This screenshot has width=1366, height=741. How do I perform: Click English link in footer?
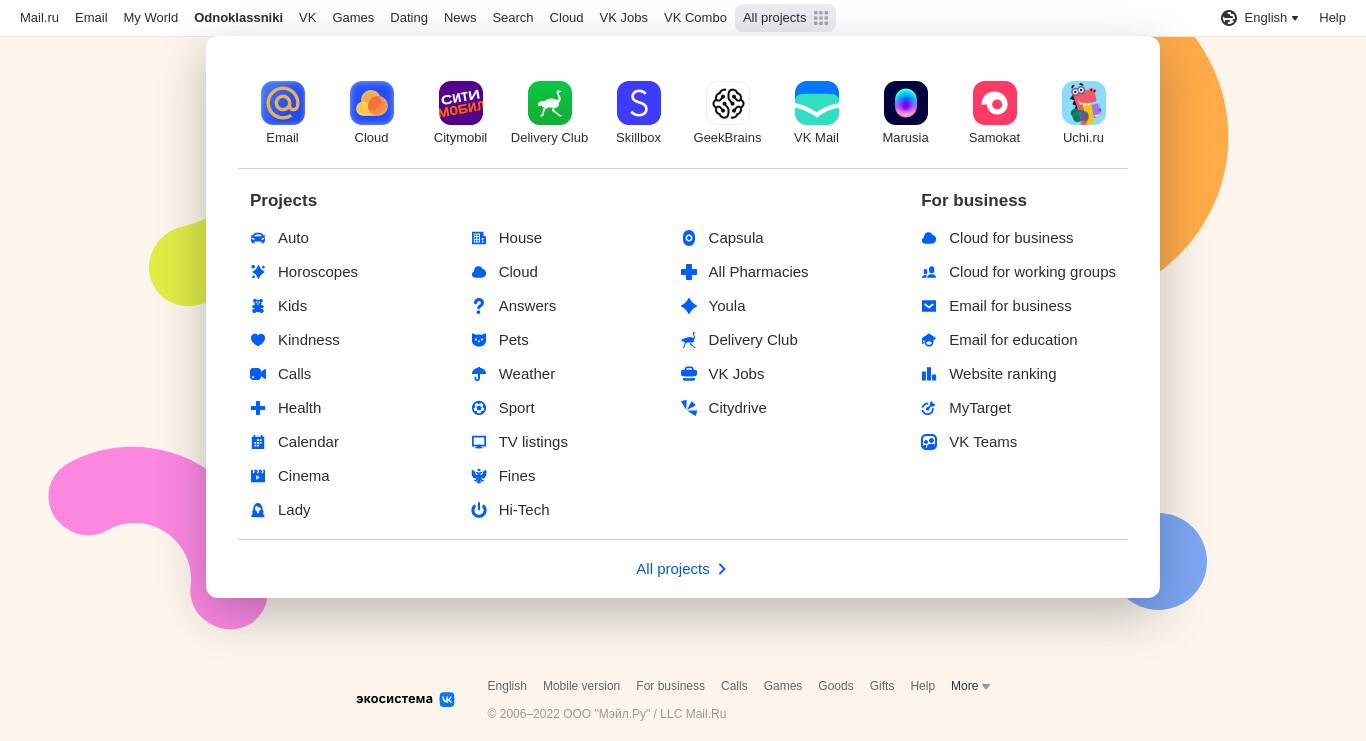point(507,686)
